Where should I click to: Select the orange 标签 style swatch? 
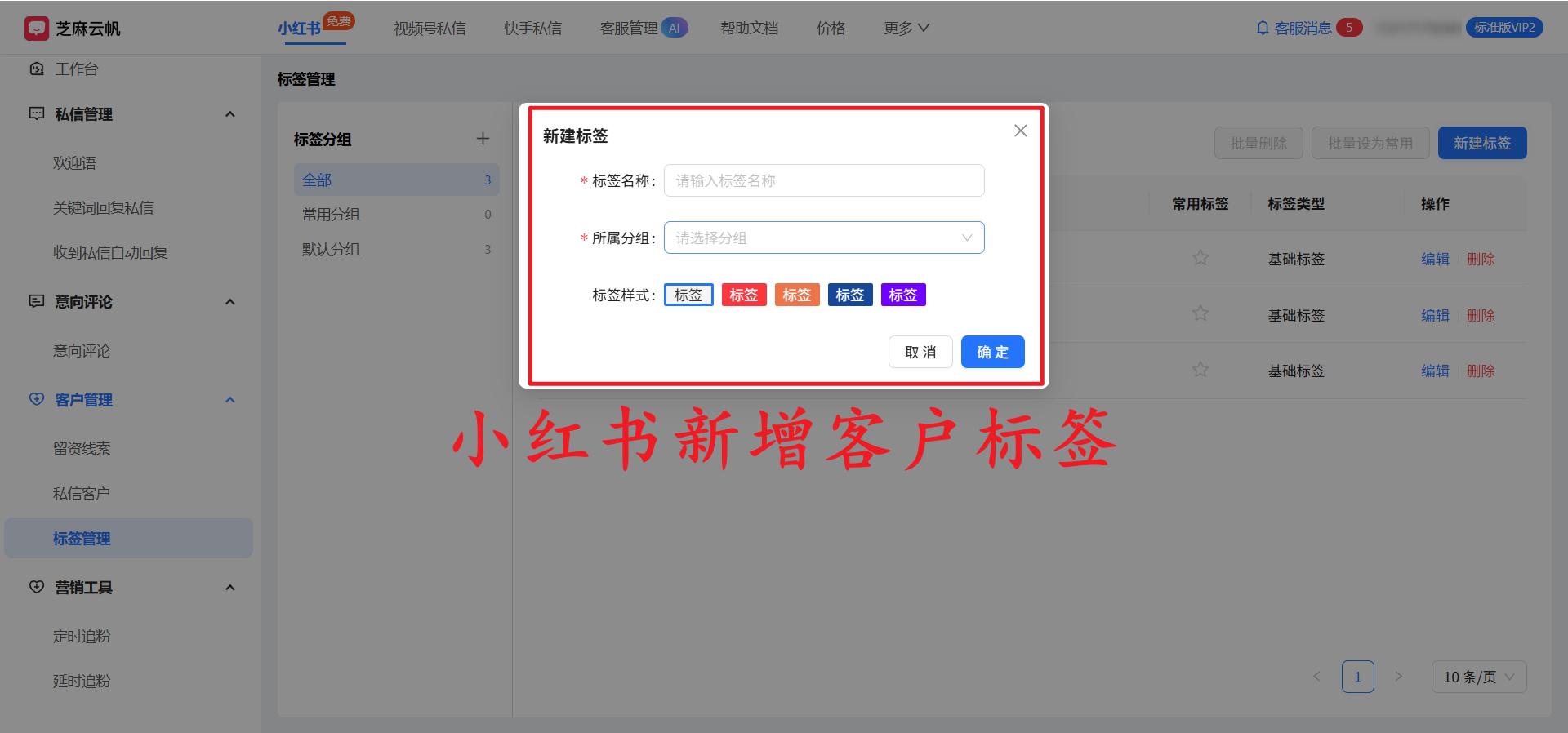point(797,295)
